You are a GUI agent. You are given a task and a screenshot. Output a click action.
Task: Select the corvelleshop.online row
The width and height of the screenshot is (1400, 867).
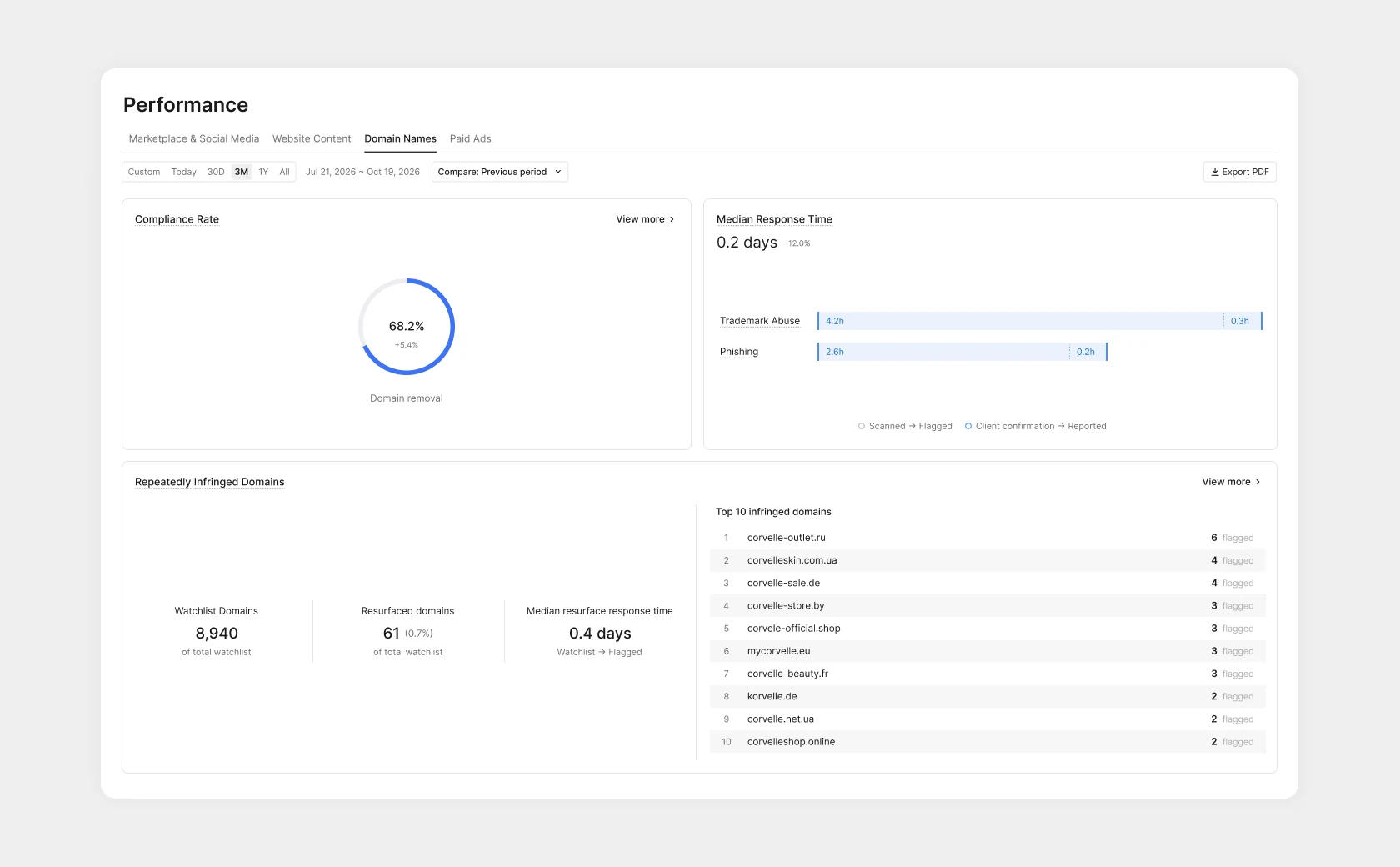[987, 742]
